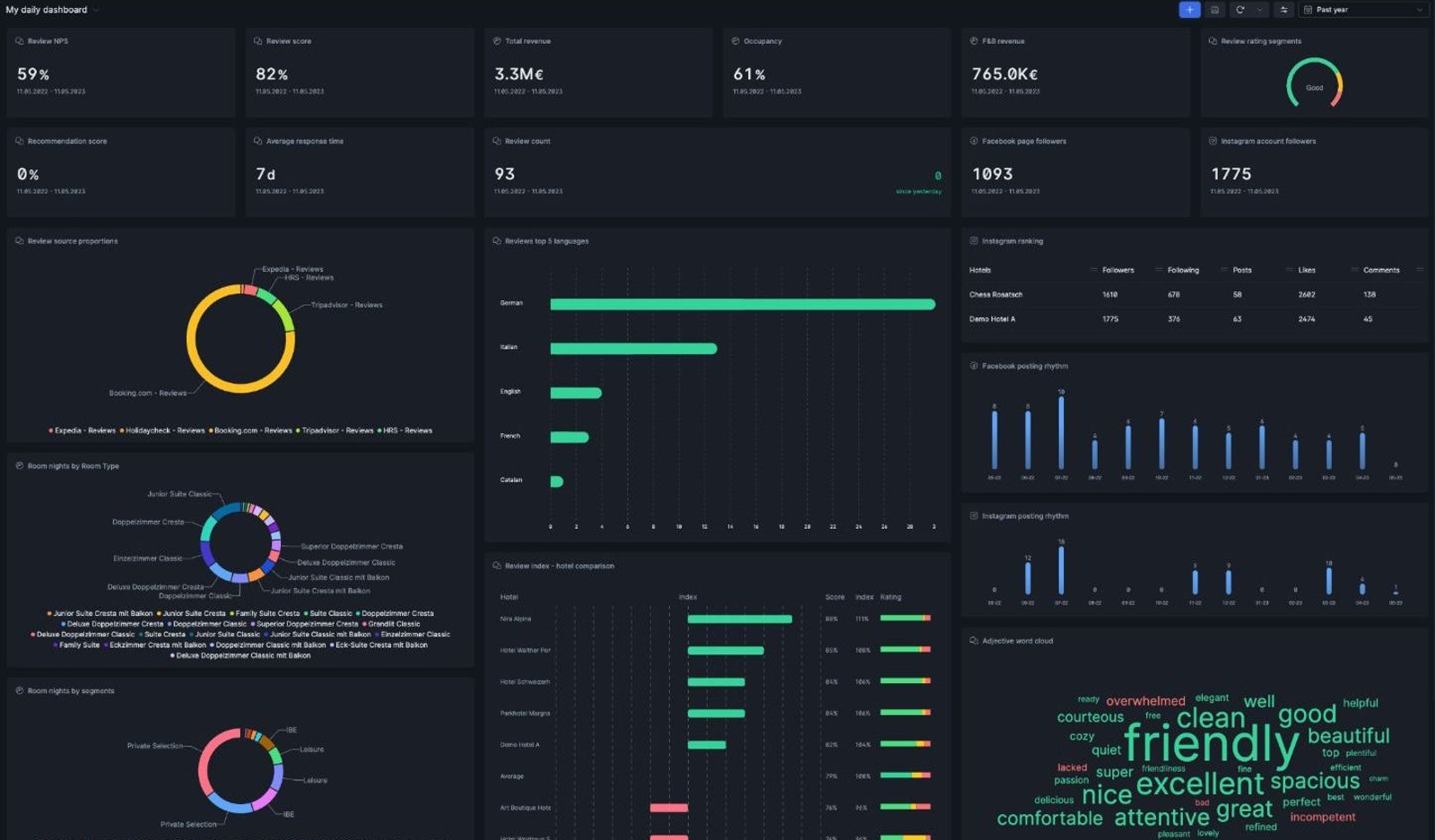Viewport: 1435px width, 840px height.
Task: Click the Review NPS widget icon
Action: tap(20, 41)
